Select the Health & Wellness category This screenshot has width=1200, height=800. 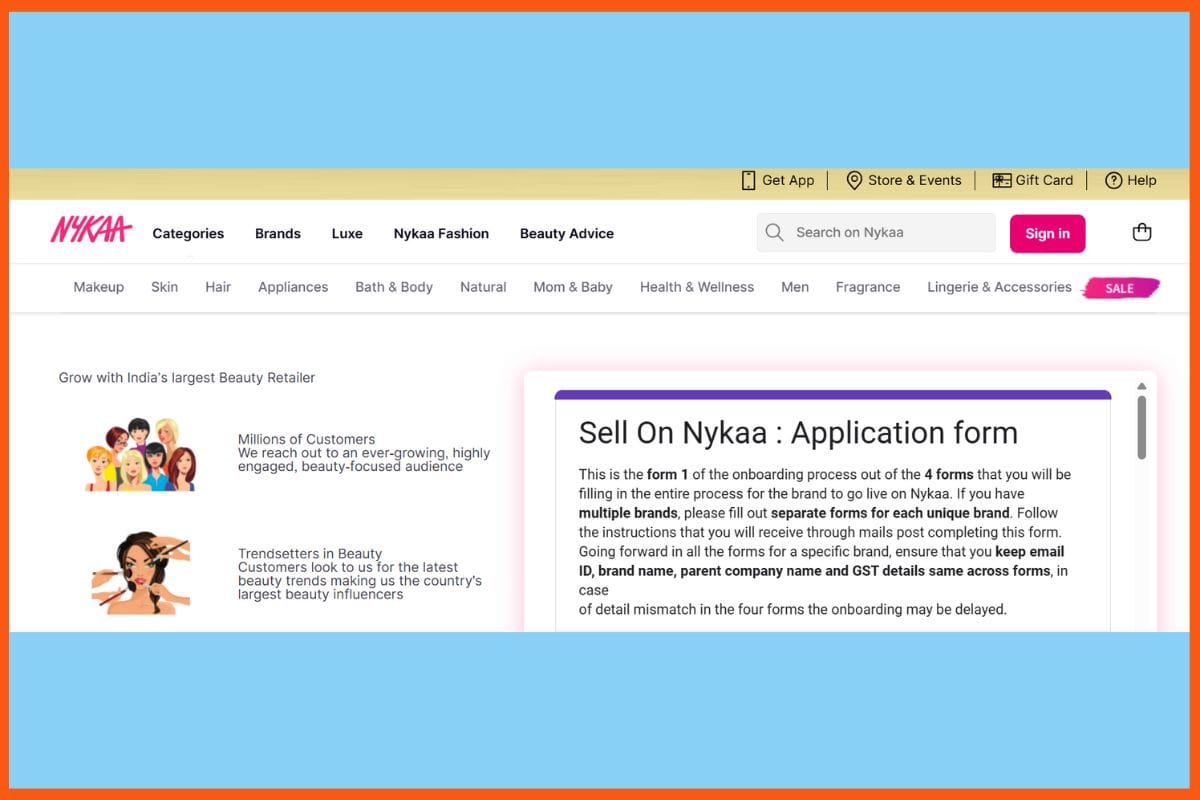pyautogui.click(x=697, y=287)
